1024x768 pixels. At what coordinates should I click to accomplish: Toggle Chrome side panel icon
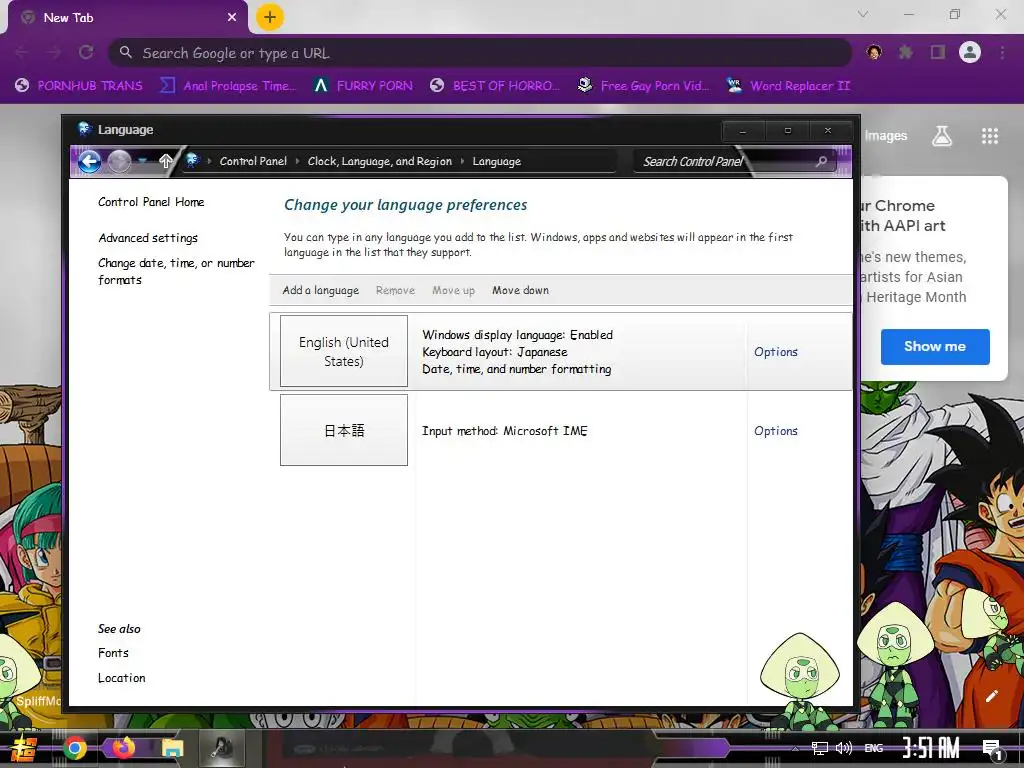pos(938,52)
